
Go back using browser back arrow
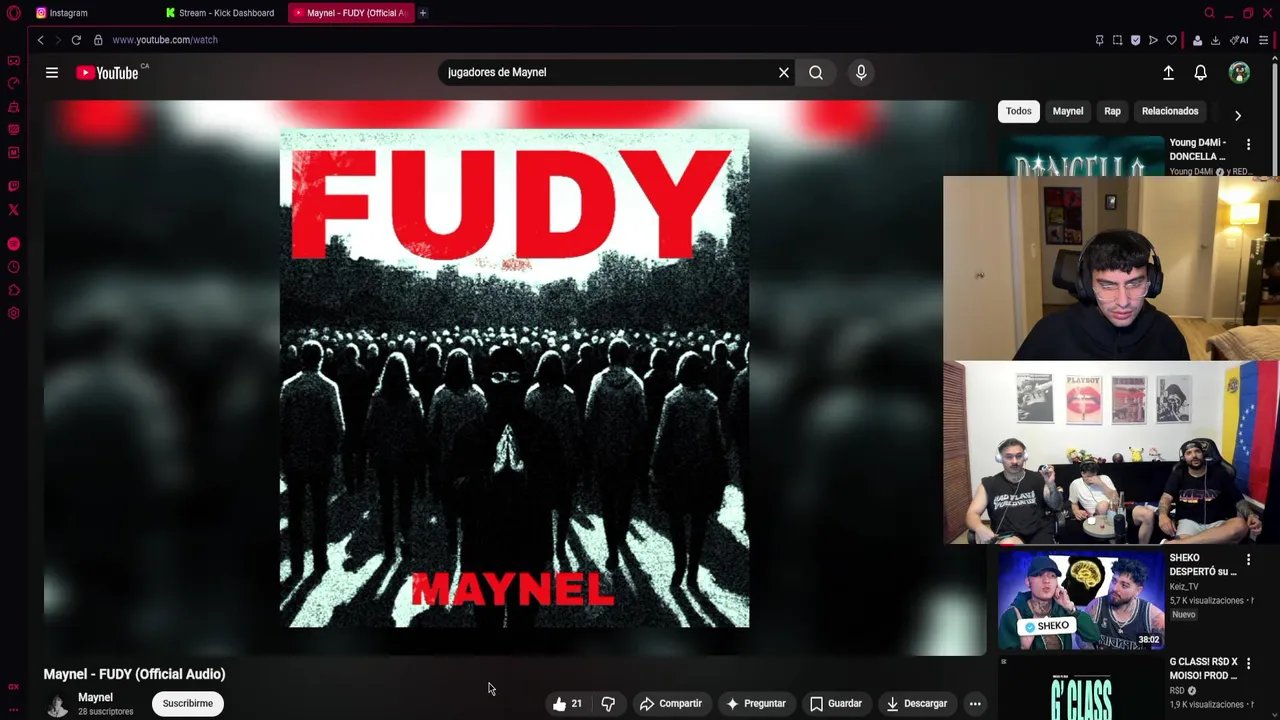pyautogui.click(x=40, y=40)
